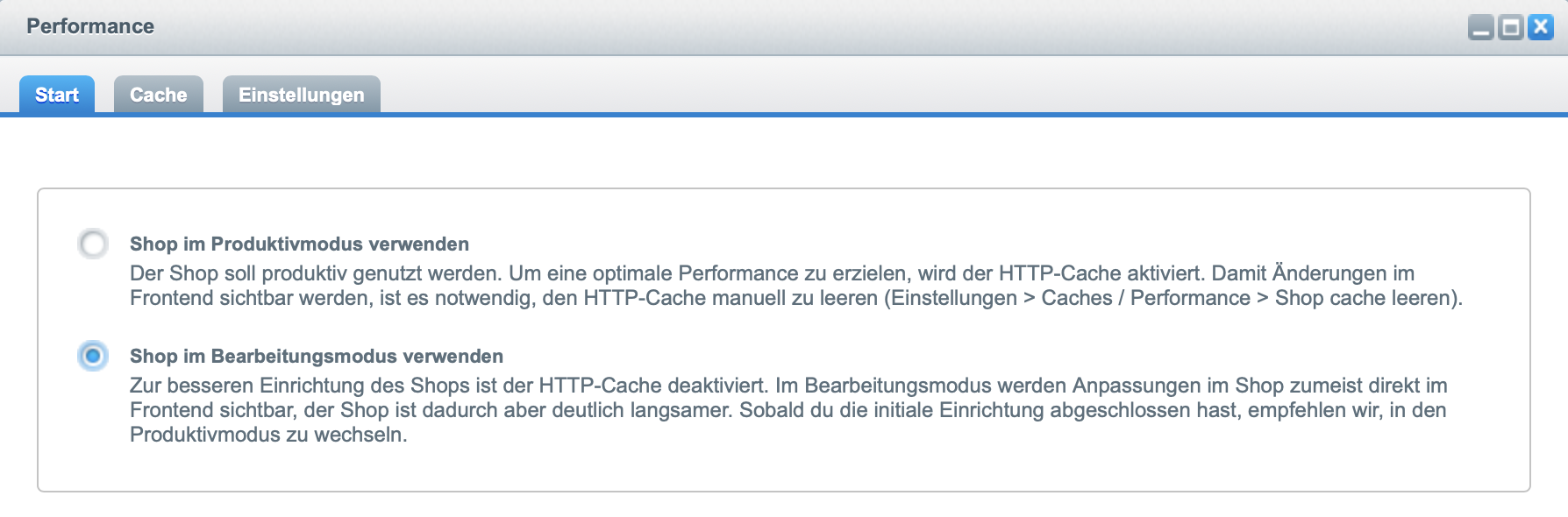Viewport: 1568px width, 517px height.
Task: Open the Cache tab
Action: (159, 95)
